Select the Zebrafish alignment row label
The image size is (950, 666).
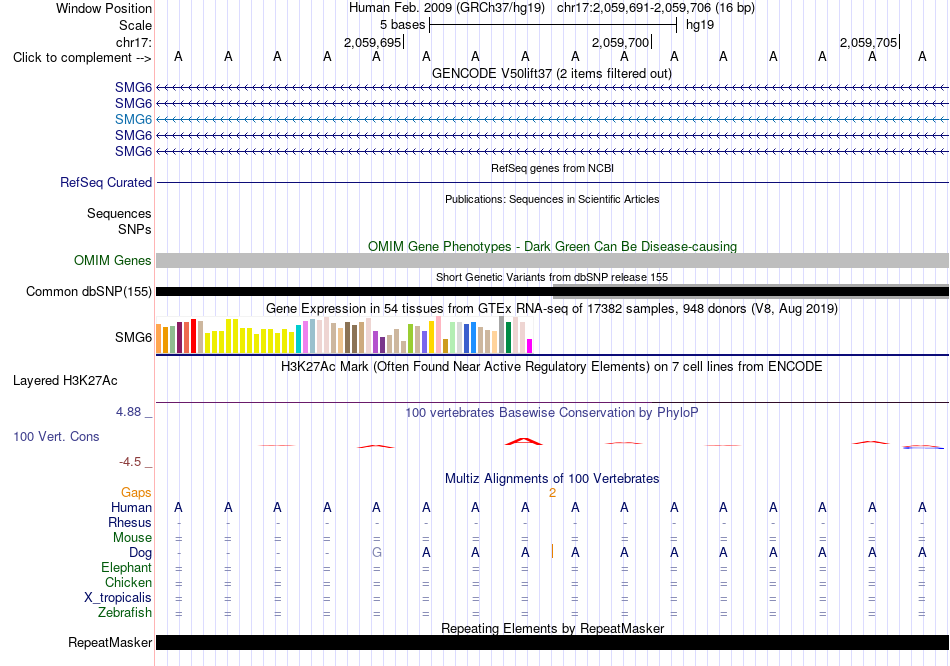click(125, 613)
